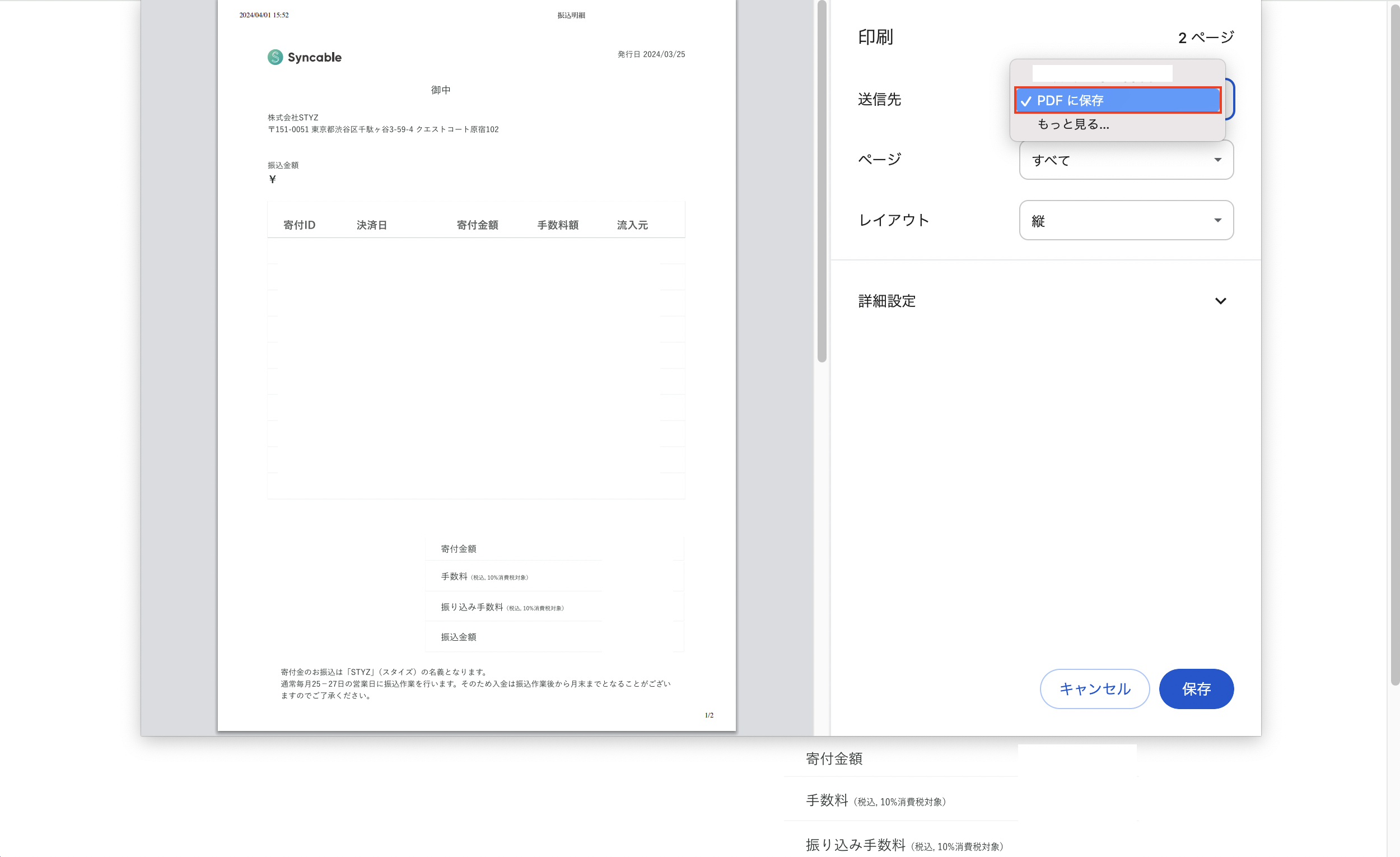The width and height of the screenshot is (1400, 857).
Task: Click the background page's 手数料 row
Action: [962, 800]
